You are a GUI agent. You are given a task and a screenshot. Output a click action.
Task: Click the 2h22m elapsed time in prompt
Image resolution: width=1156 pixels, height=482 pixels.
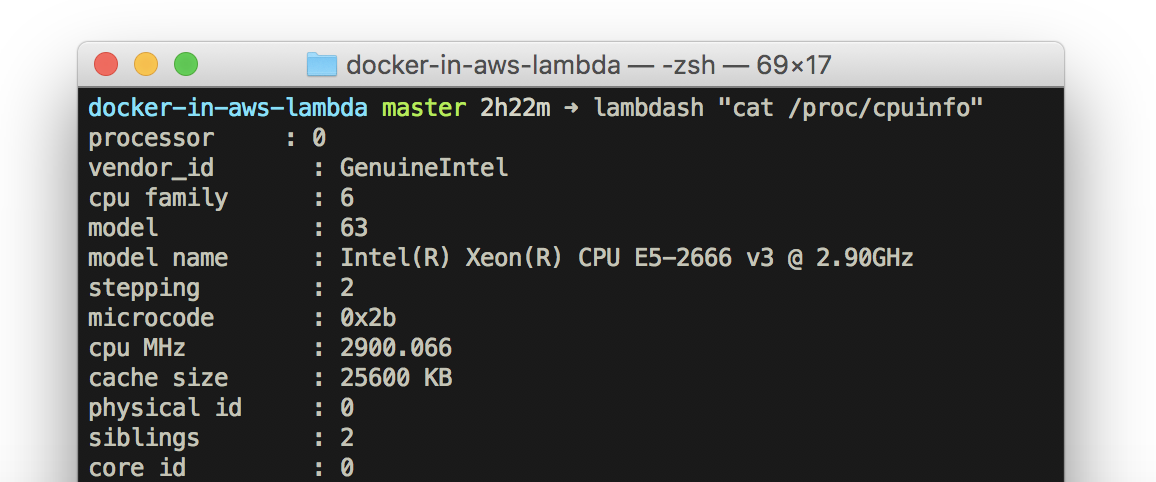click(515, 108)
